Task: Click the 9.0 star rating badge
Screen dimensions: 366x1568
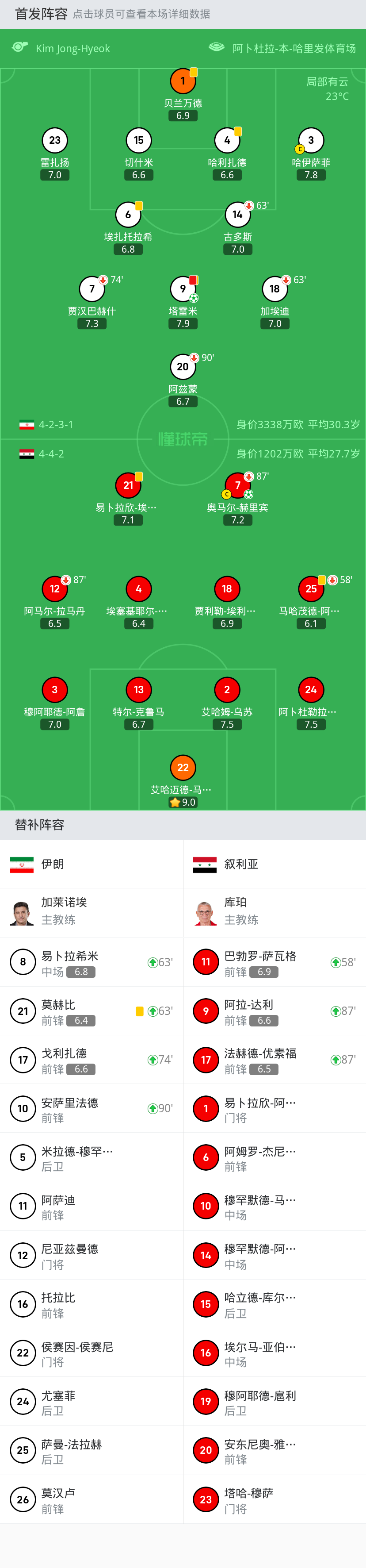Action: 183,802
